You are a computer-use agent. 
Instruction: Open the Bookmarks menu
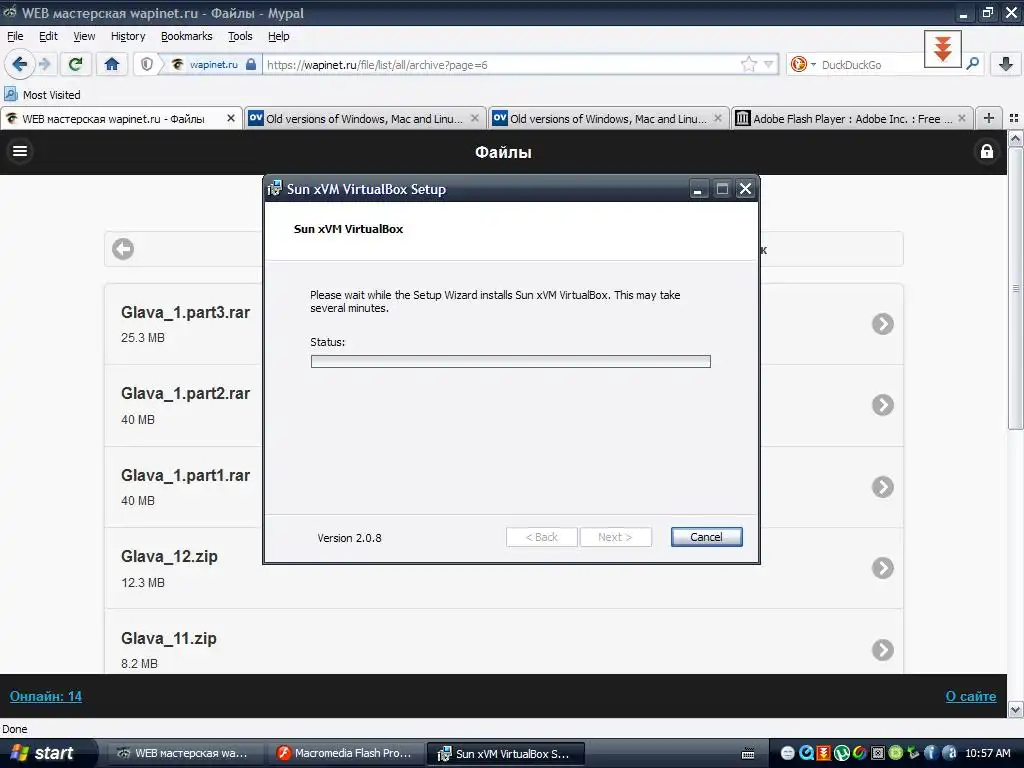187,36
